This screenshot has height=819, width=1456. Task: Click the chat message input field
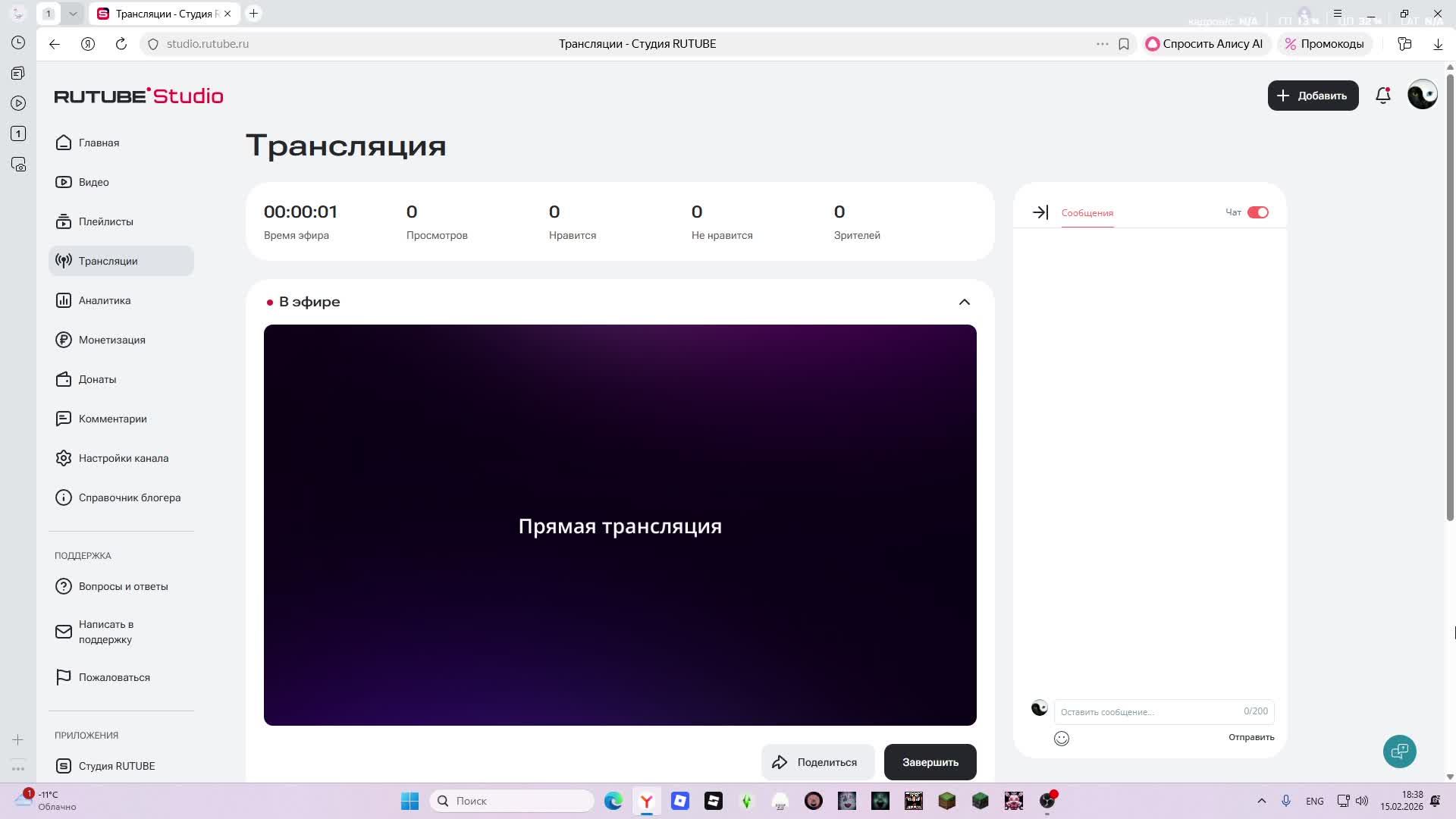pyautogui.click(x=1145, y=711)
